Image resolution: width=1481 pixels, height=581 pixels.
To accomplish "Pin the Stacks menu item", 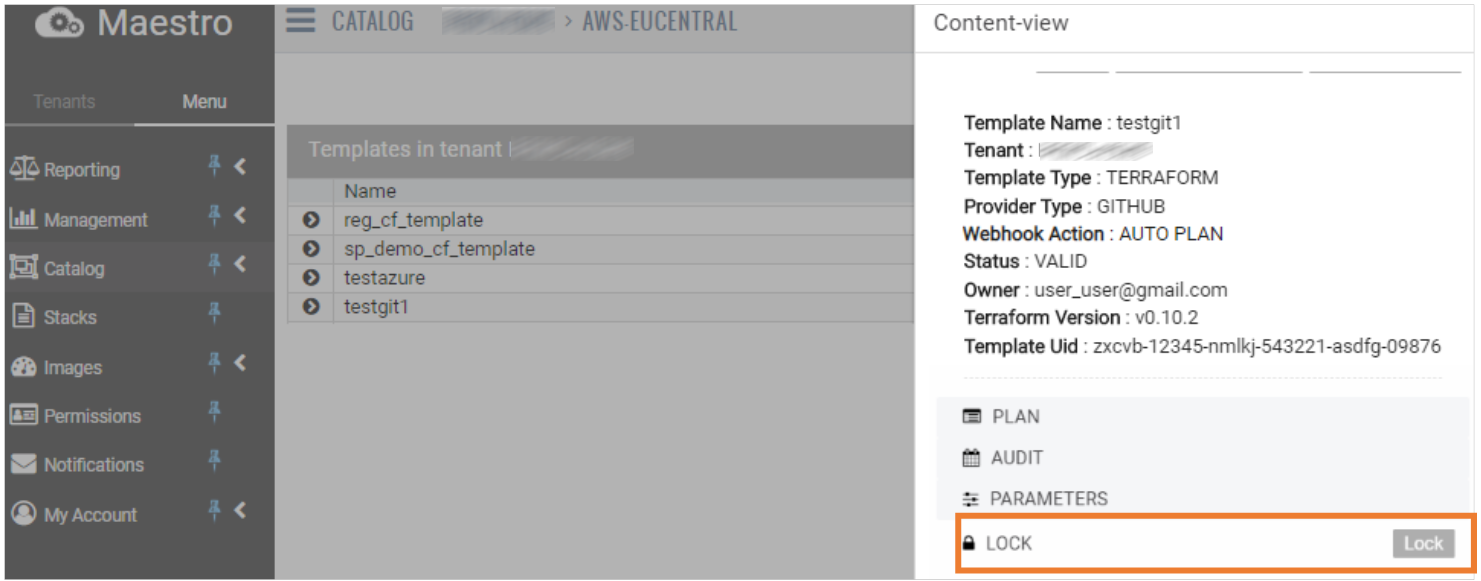I will [214, 314].
